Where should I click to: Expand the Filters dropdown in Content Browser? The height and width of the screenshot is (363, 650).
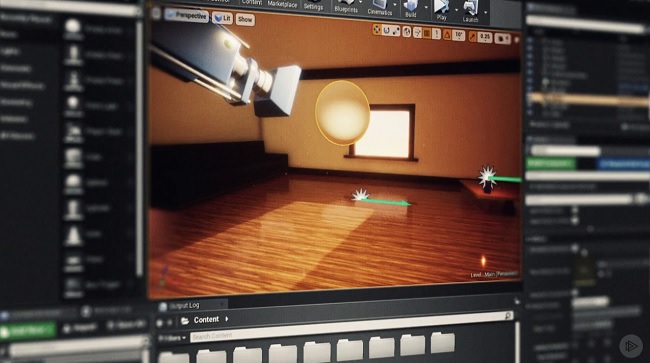click(x=172, y=338)
